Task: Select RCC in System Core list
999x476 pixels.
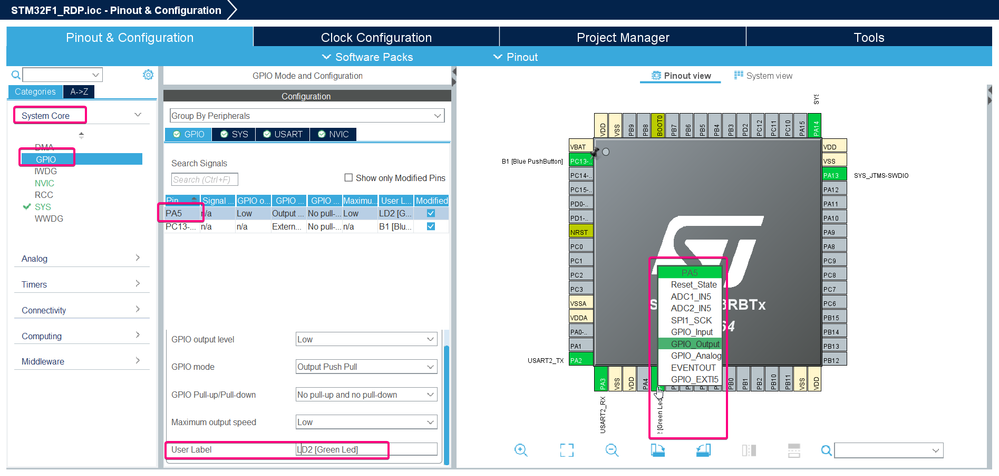Action: click(x=44, y=194)
